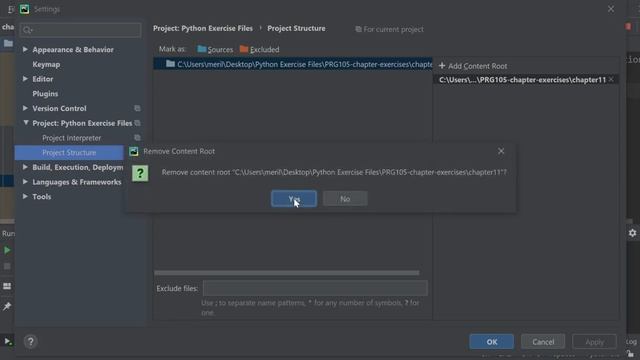This screenshot has height=360, width=640.
Task: Open Project Interpreter settings
Action: point(71,138)
